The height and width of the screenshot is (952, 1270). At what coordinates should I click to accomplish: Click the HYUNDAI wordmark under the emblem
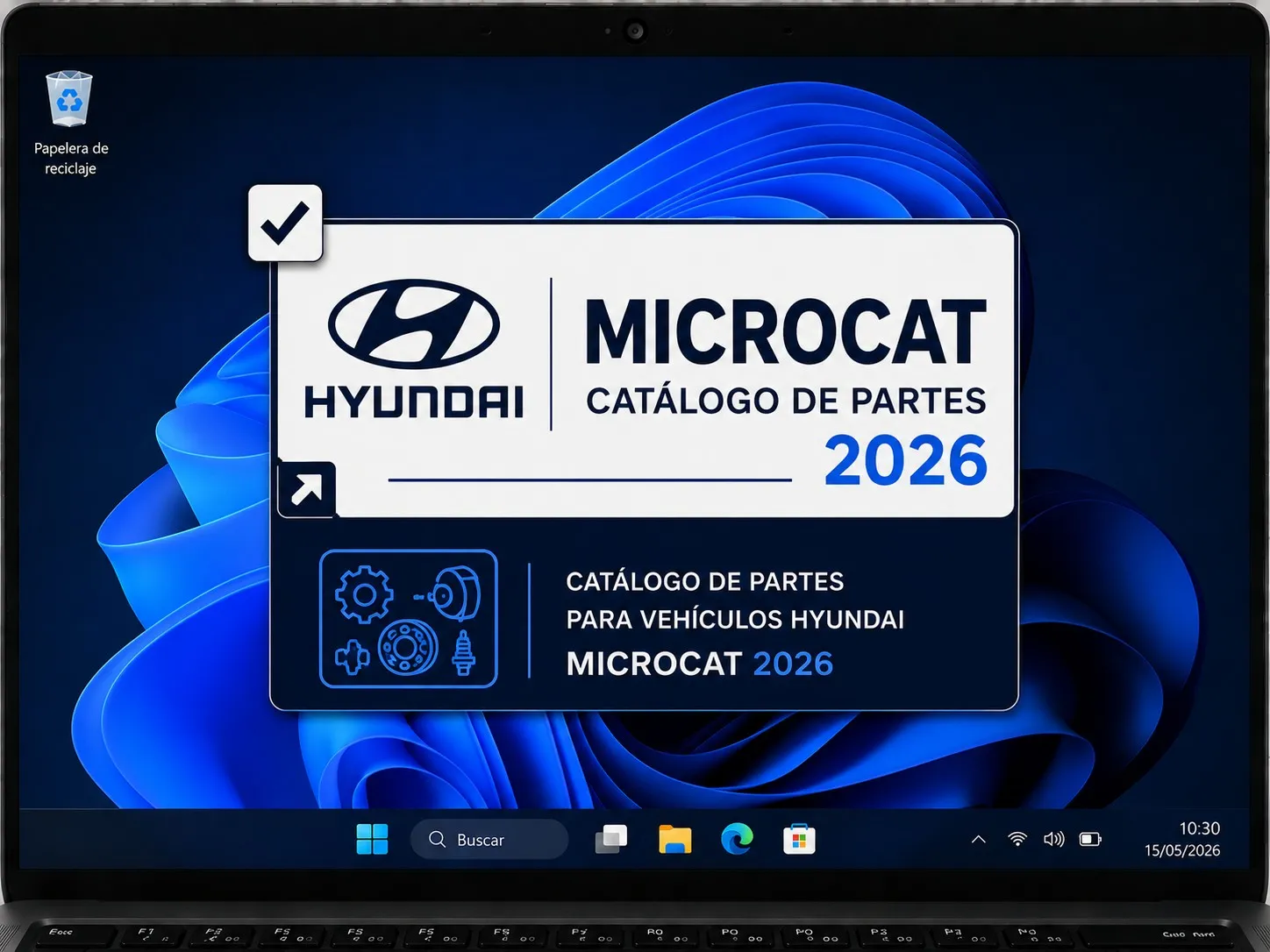(x=414, y=402)
